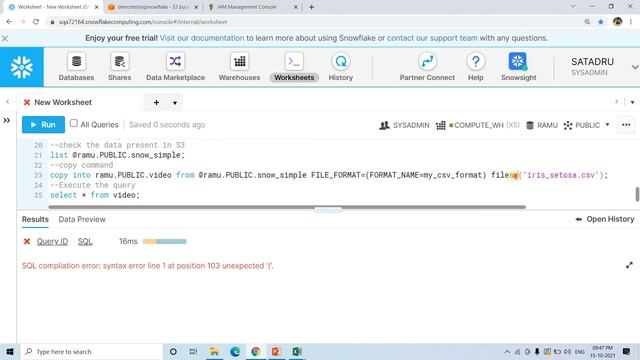Expand the error message view

click(629, 265)
